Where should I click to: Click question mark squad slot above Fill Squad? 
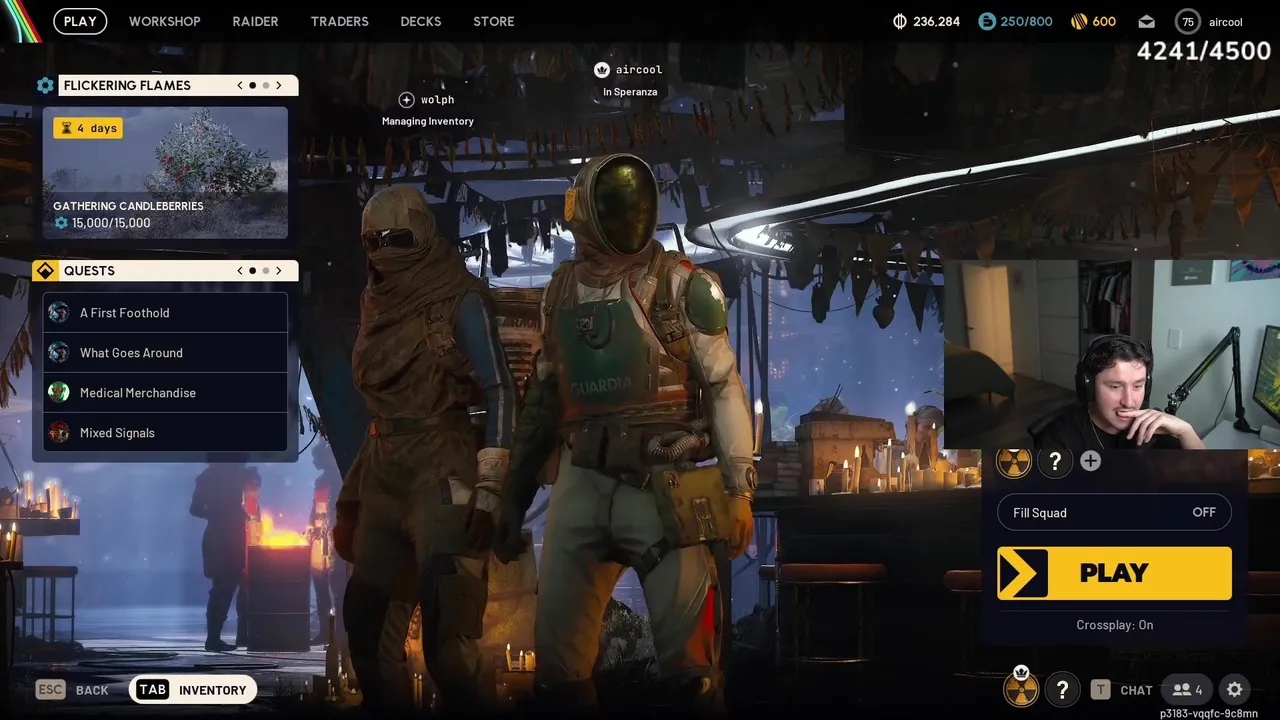pyautogui.click(x=1055, y=461)
